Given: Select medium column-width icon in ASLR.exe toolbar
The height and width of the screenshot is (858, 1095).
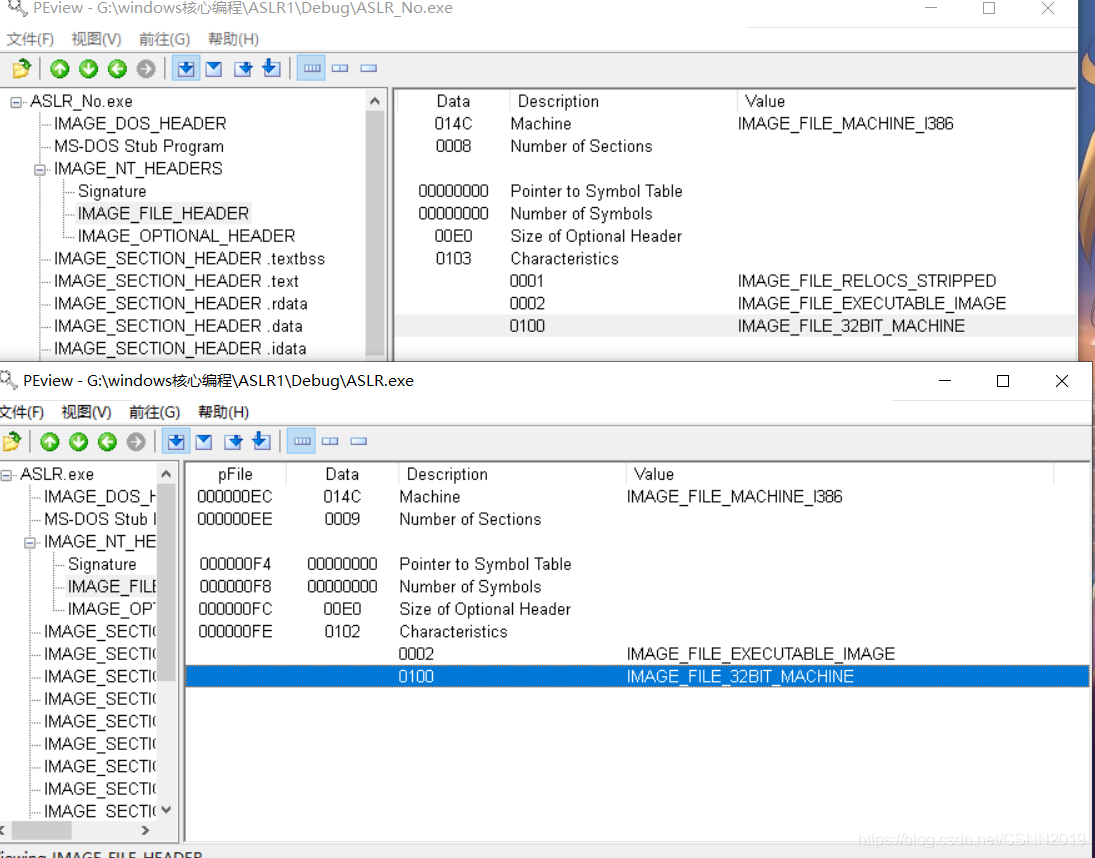Looking at the screenshot, I should [330, 441].
